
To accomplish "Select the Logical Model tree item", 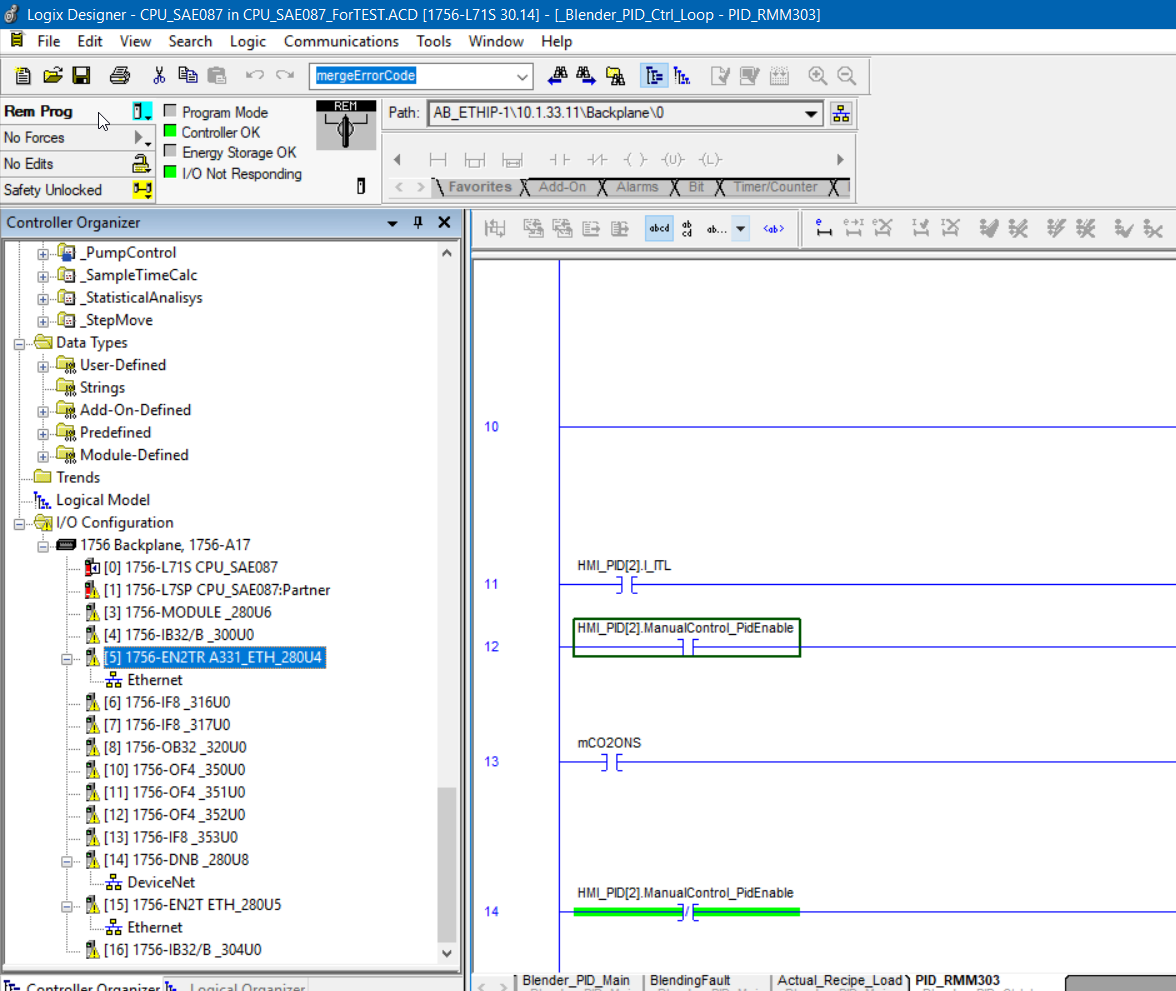I will tap(103, 500).
